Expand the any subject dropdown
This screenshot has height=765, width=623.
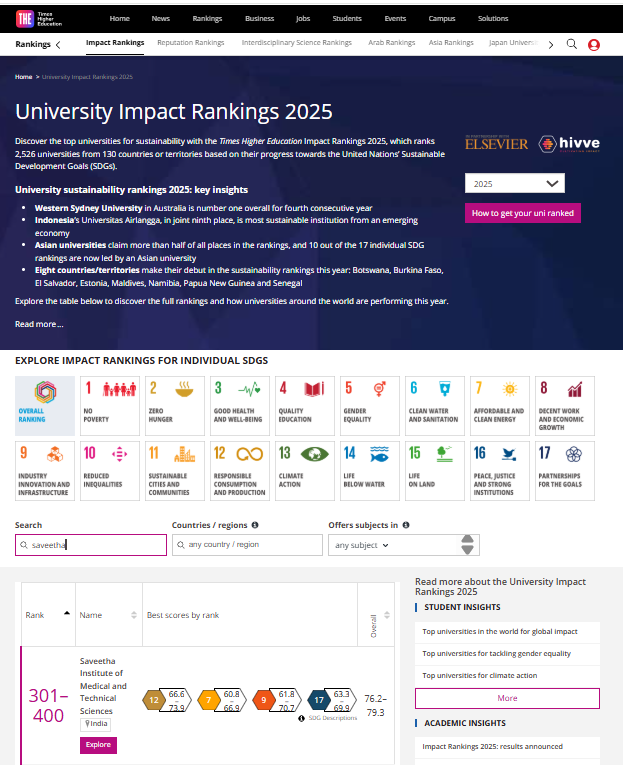[x=390, y=545]
